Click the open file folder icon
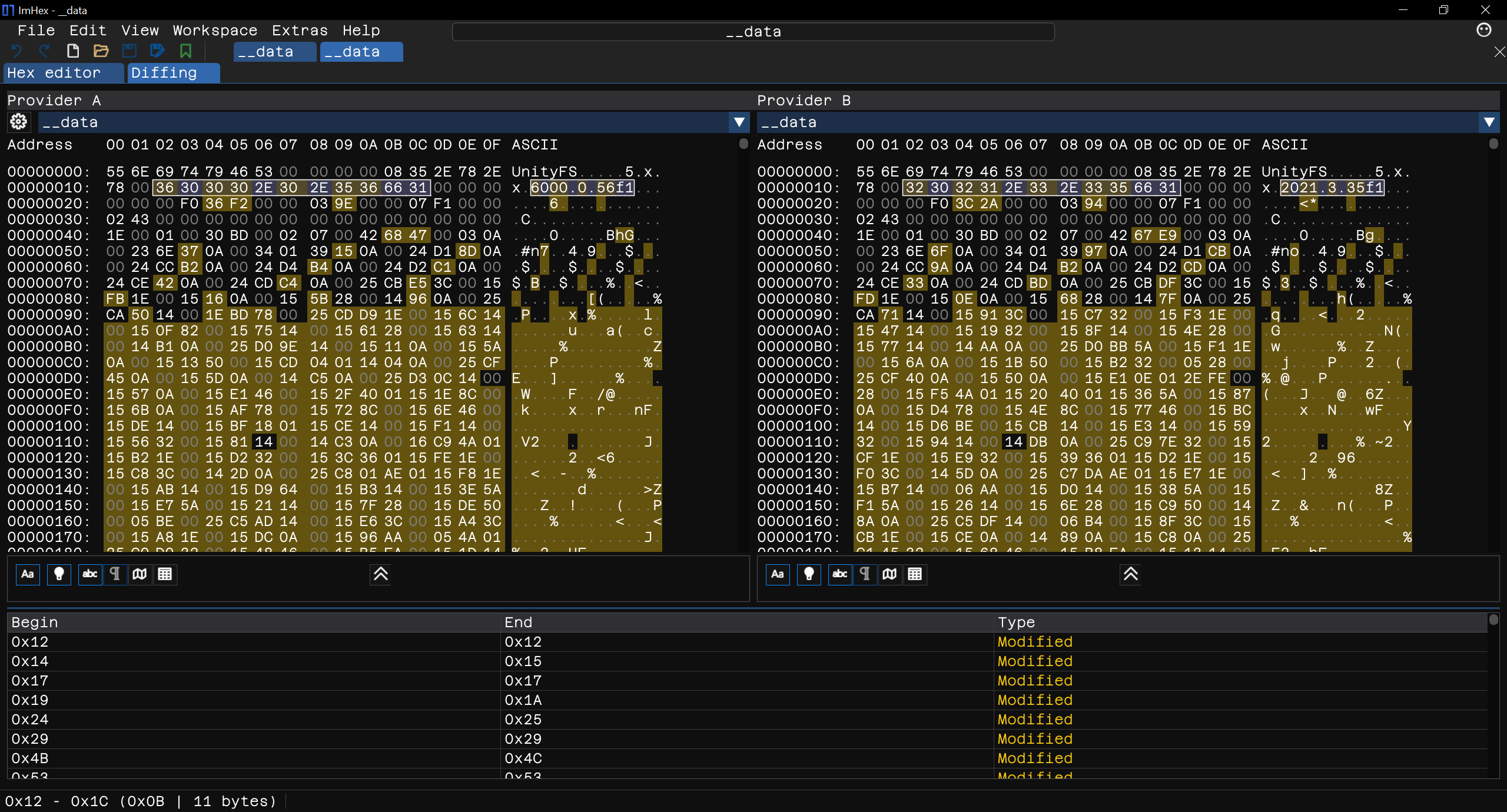 coord(101,51)
